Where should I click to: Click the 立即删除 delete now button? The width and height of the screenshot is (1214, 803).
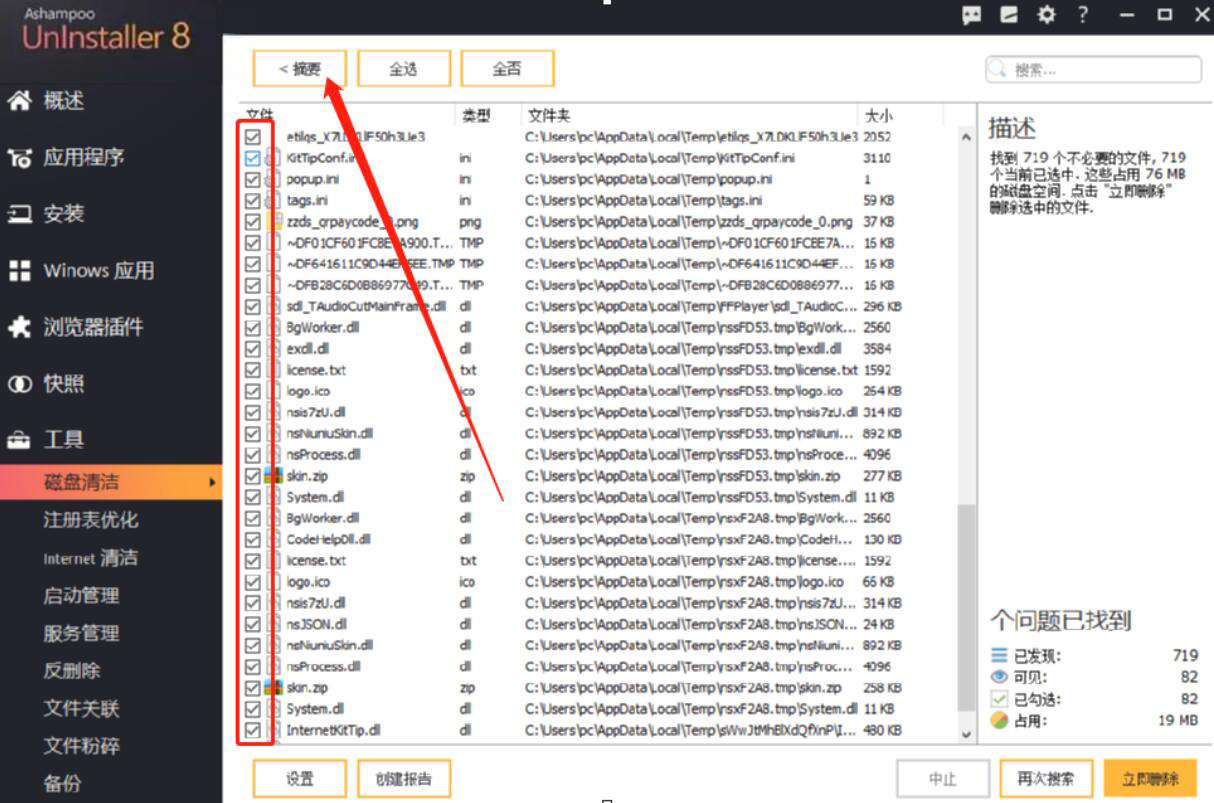coord(1151,779)
